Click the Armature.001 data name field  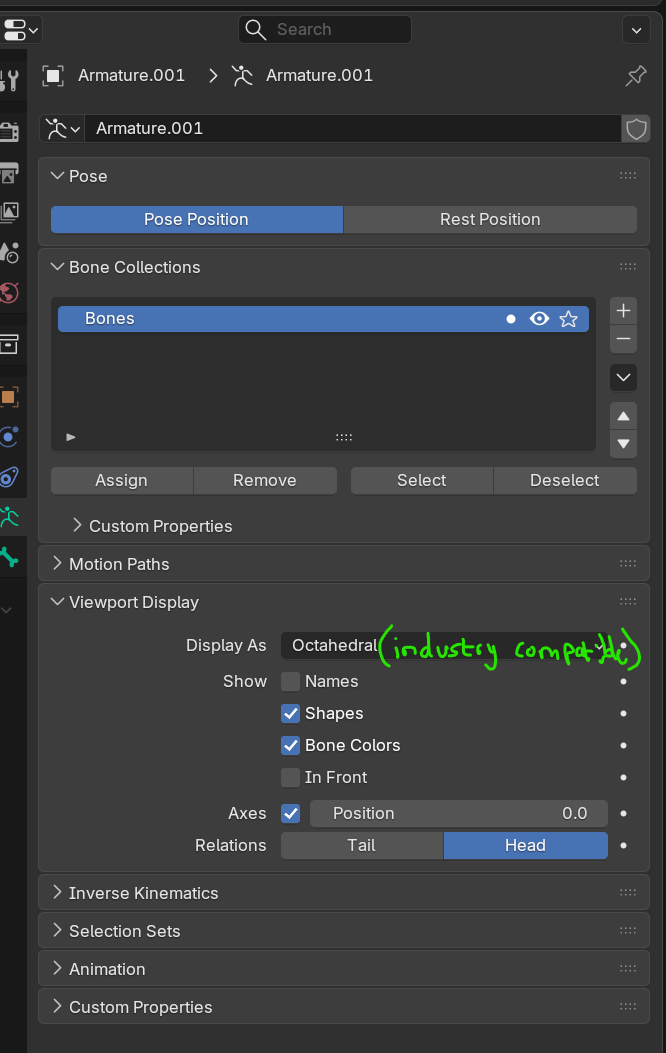(353, 128)
